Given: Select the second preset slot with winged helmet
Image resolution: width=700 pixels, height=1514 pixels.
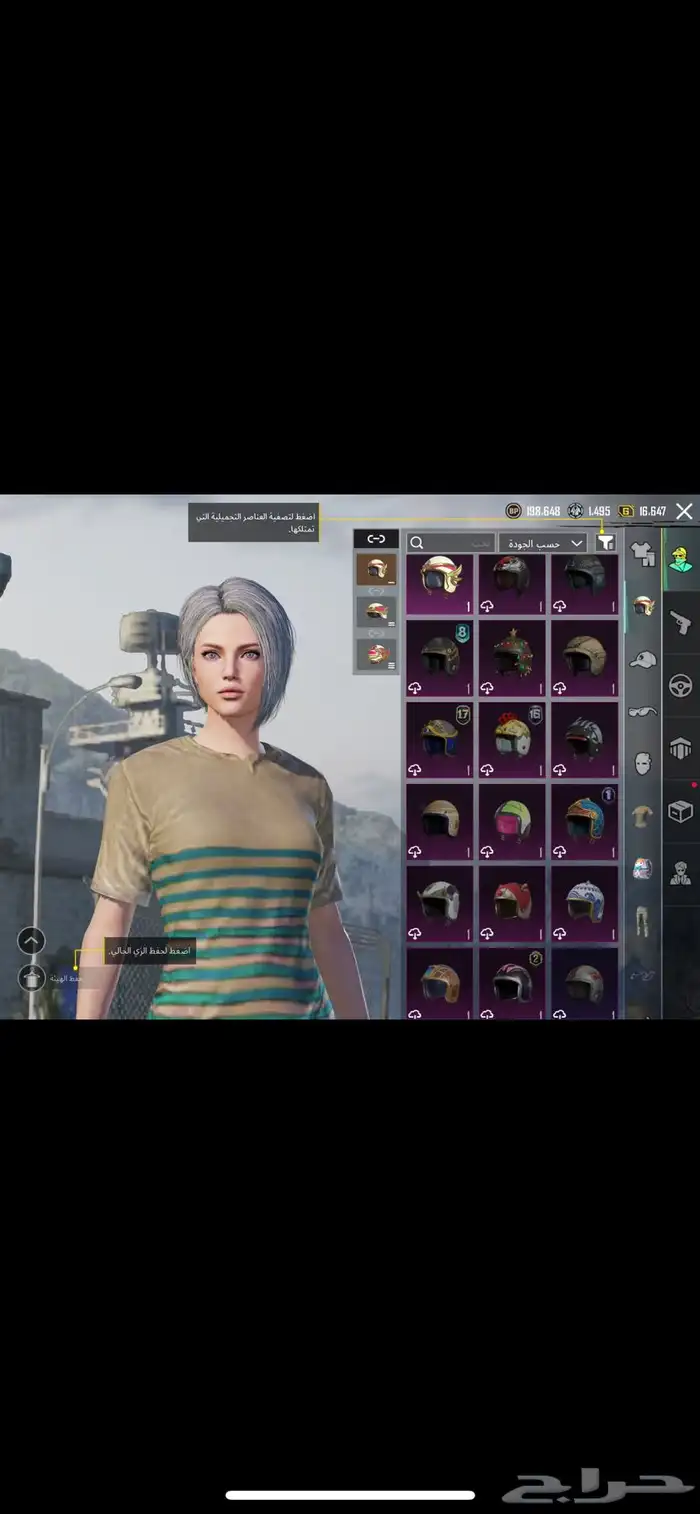Looking at the screenshot, I should 376,612.
